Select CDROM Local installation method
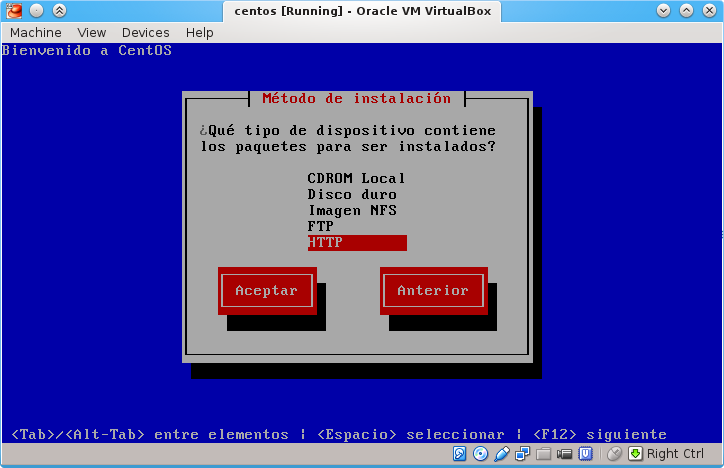This screenshot has height=468, width=724. [356, 179]
